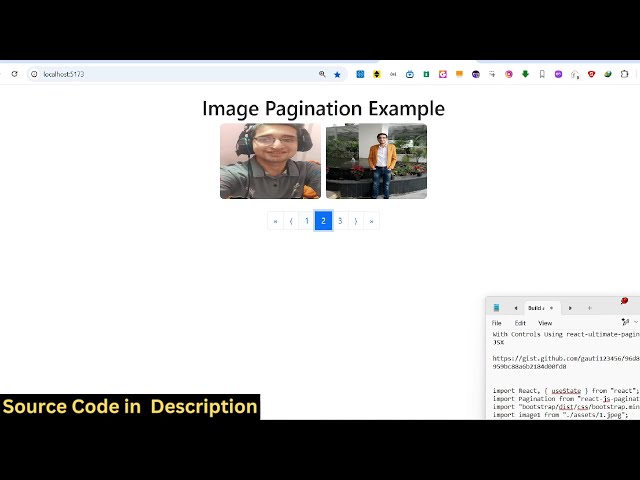Close the Build Notepad tab
The image size is (640, 480).
[551, 308]
